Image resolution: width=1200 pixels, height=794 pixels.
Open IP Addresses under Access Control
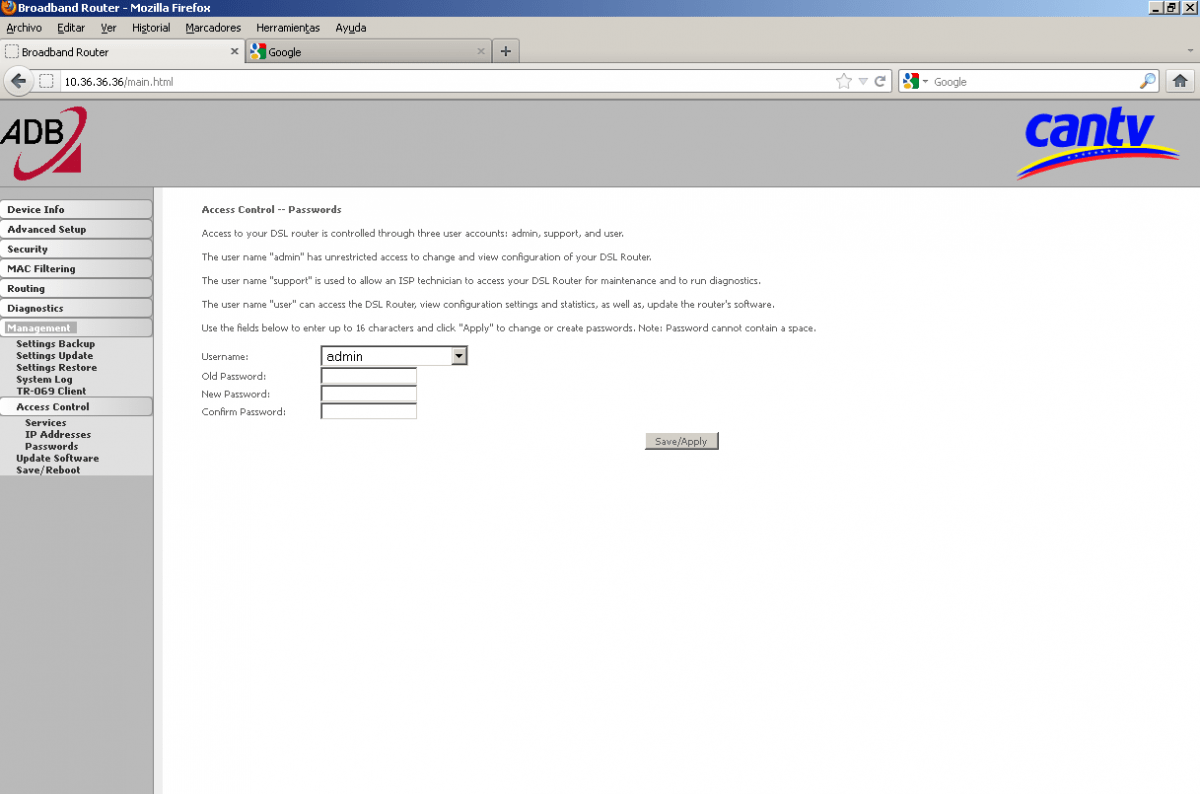pyautogui.click(x=58, y=435)
